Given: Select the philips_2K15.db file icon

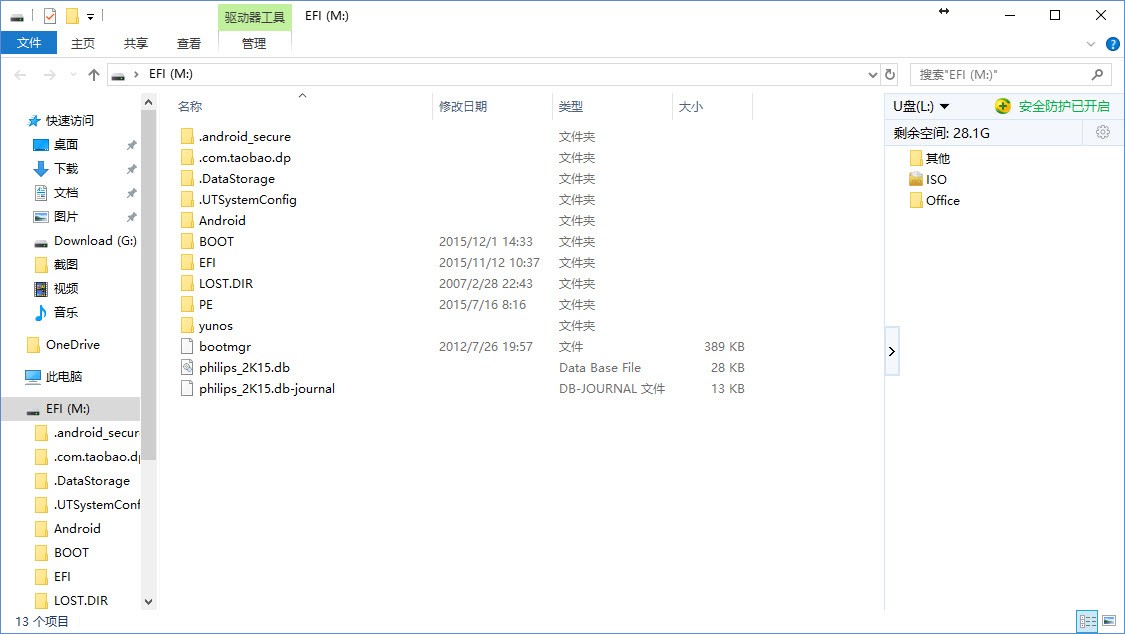Looking at the screenshot, I should click(187, 368).
